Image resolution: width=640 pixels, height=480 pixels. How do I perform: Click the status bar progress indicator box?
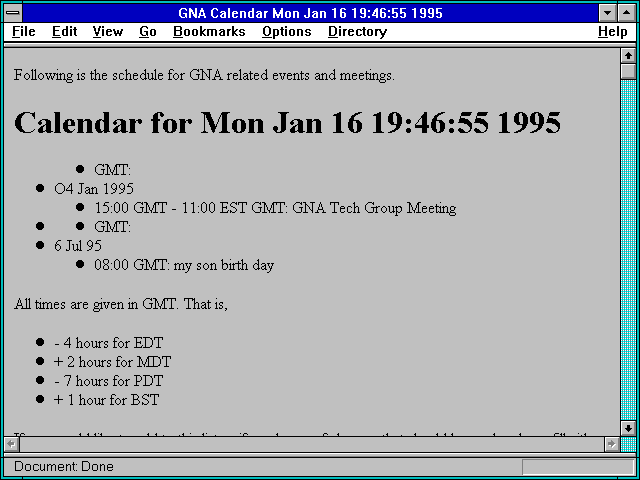click(578, 467)
